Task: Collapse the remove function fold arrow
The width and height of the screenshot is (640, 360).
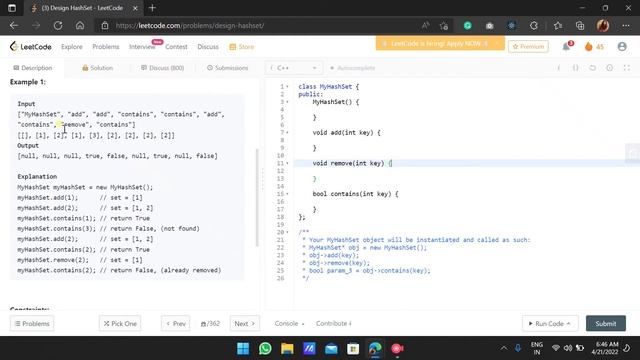Action: click(x=287, y=163)
